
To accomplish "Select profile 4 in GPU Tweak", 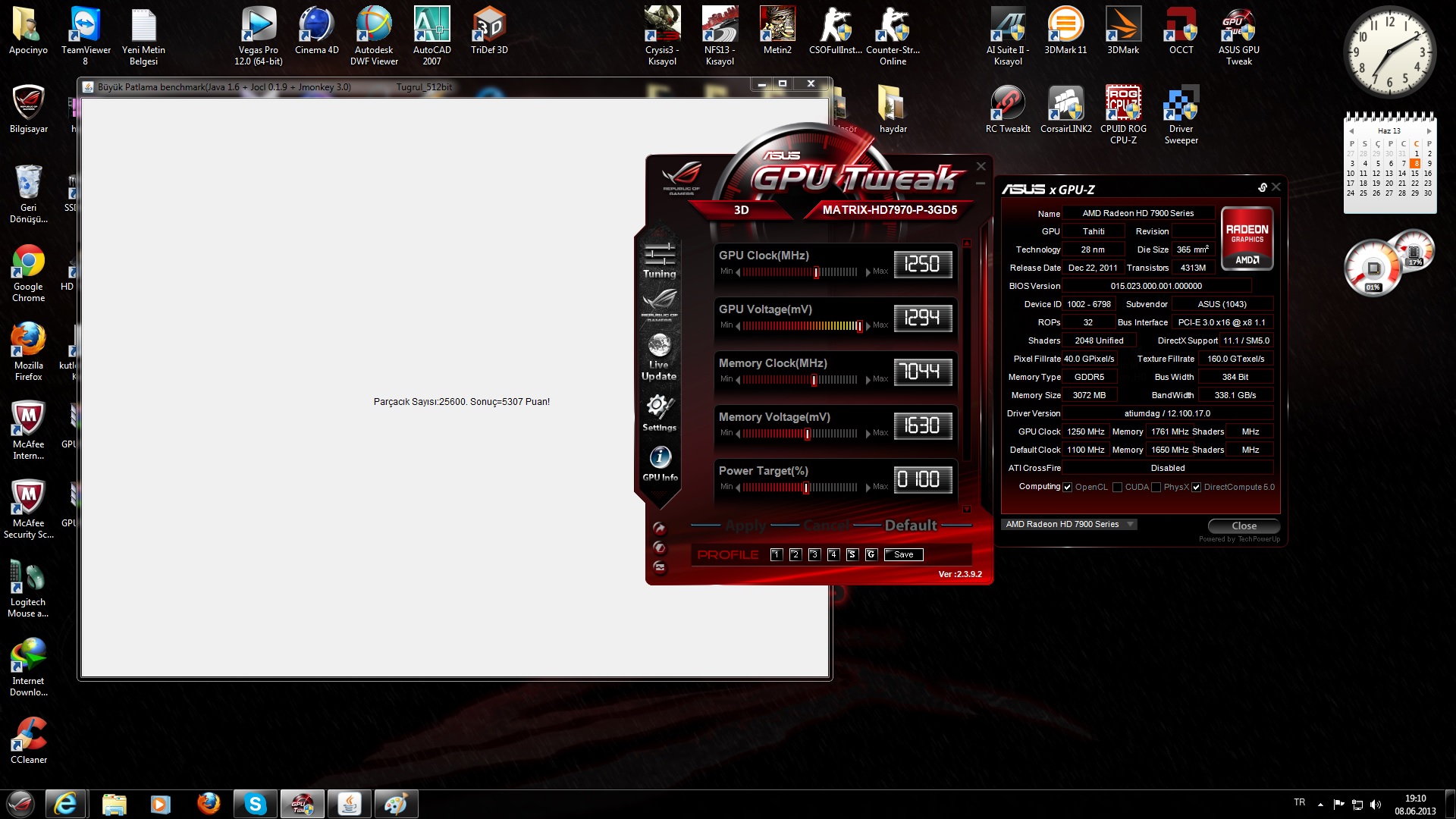I will [833, 554].
